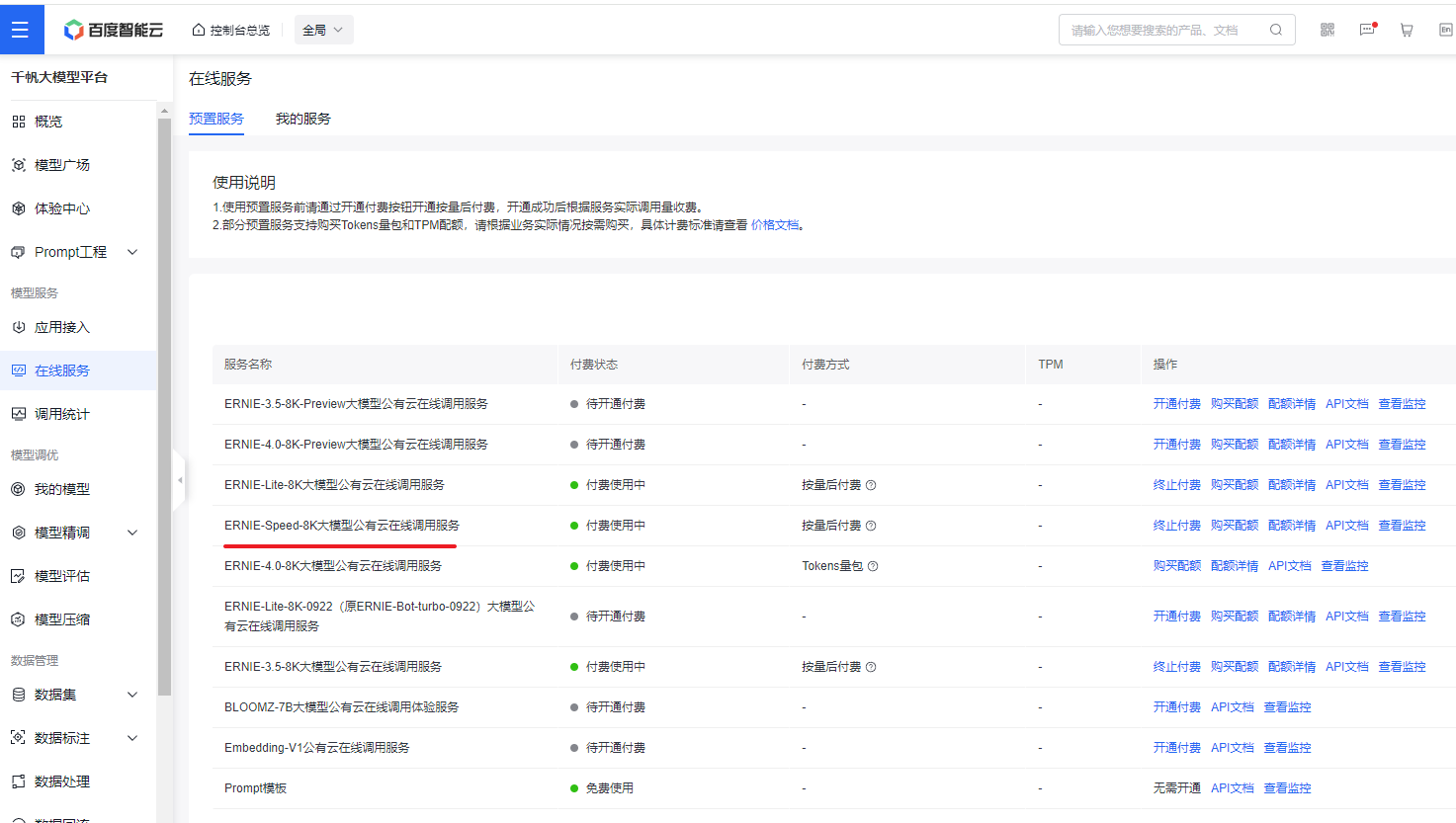This screenshot has height=823, width=1456.
Task: Click the 付费方式 column header
Action: pos(825,365)
